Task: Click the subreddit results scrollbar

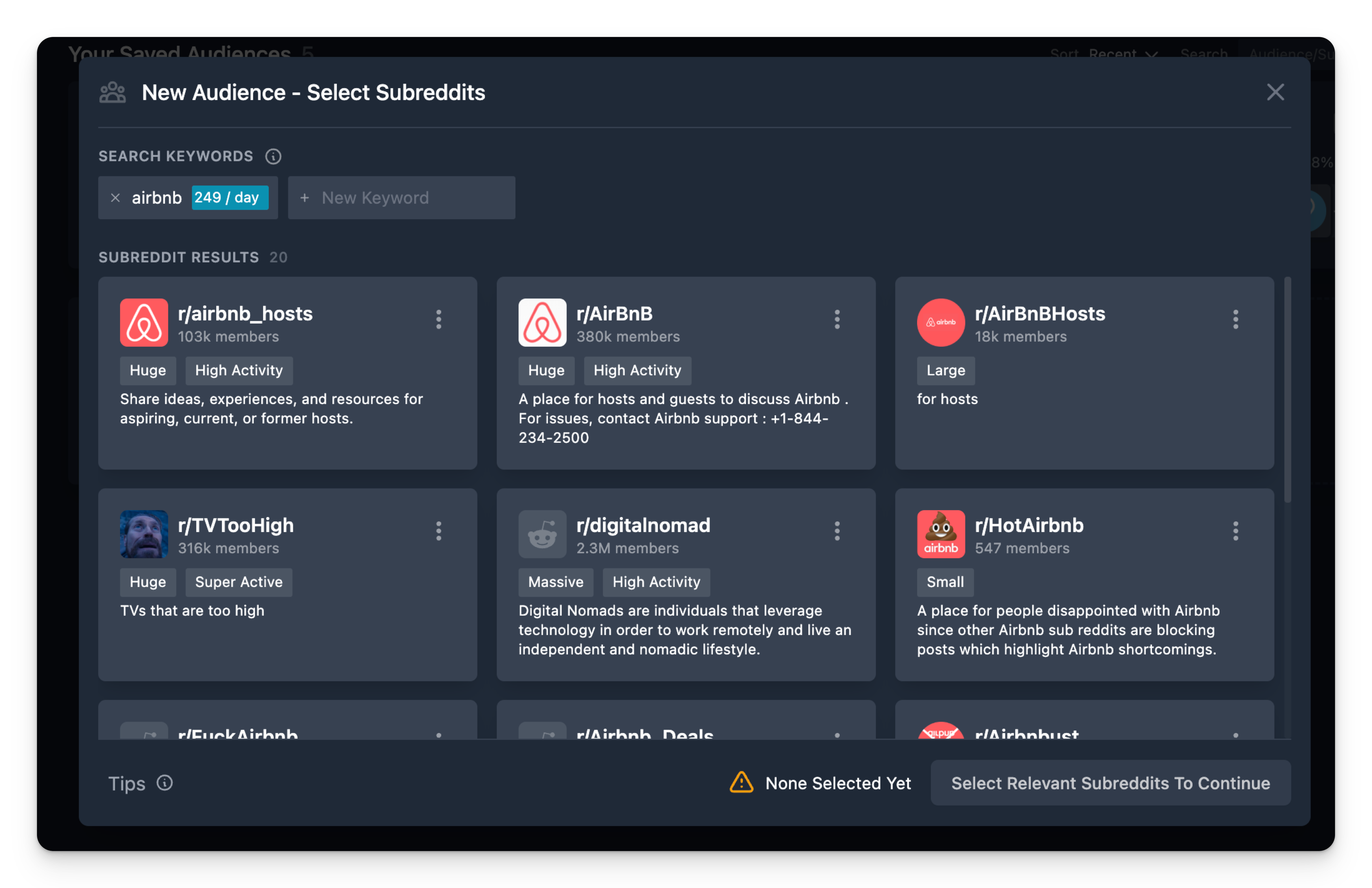Action: click(1287, 390)
